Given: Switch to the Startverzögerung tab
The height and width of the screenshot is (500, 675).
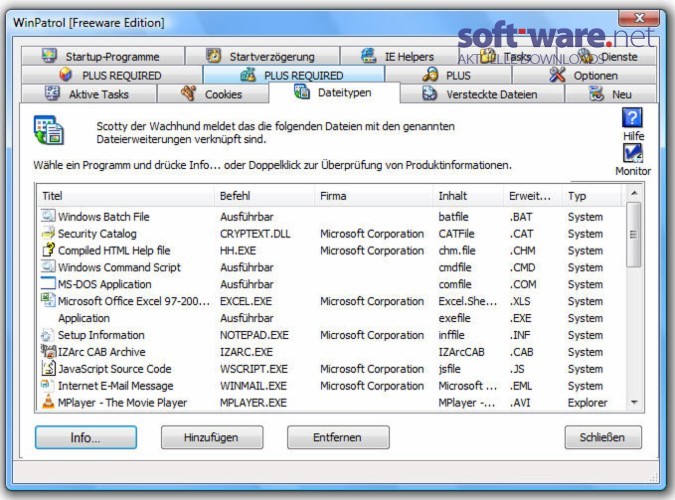Looking at the screenshot, I should coord(263,56).
